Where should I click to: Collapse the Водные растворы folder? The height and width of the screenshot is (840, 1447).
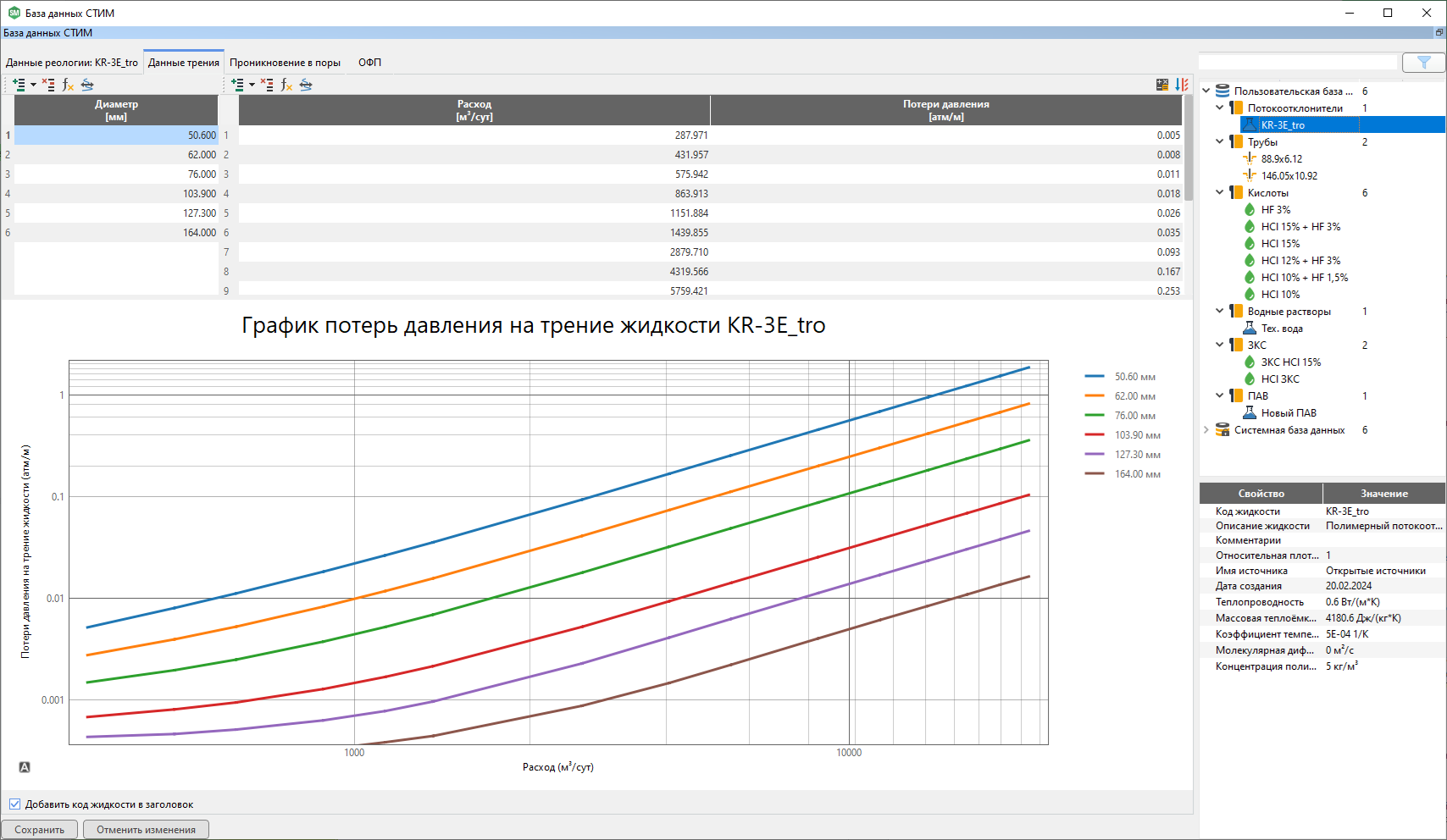coord(1220,311)
